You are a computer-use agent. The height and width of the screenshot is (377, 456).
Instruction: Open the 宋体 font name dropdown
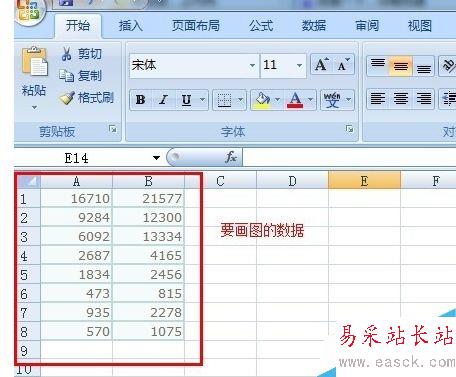(x=252, y=65)
